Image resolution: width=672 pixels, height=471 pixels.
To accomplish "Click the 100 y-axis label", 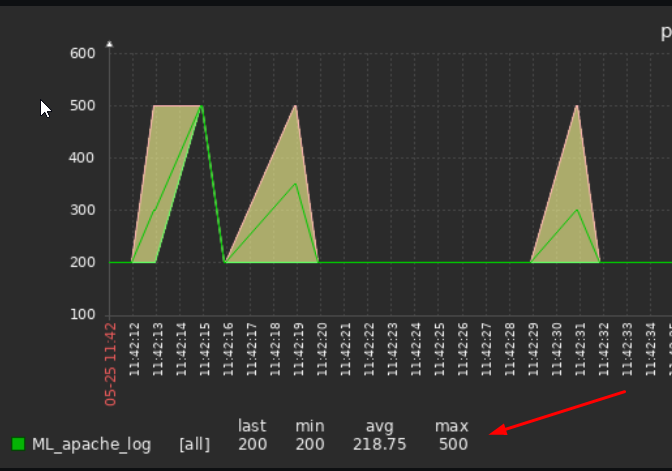I will [82, 315].
